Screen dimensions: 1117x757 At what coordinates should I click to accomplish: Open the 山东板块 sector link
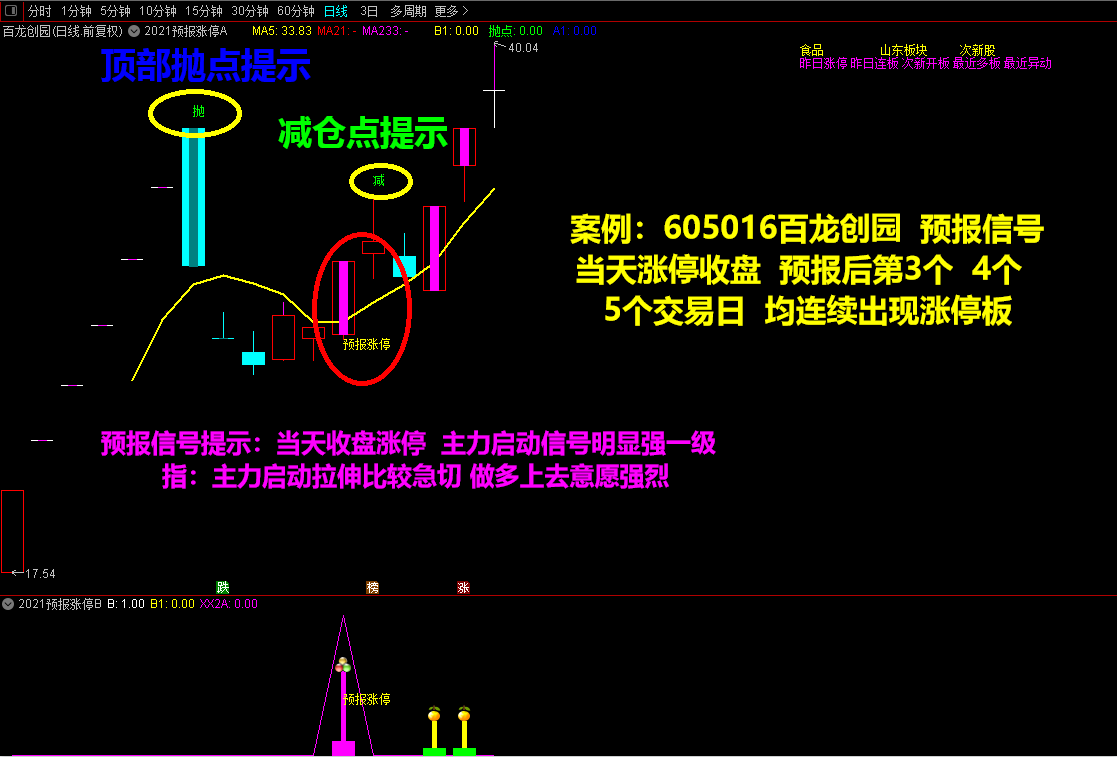903,50
